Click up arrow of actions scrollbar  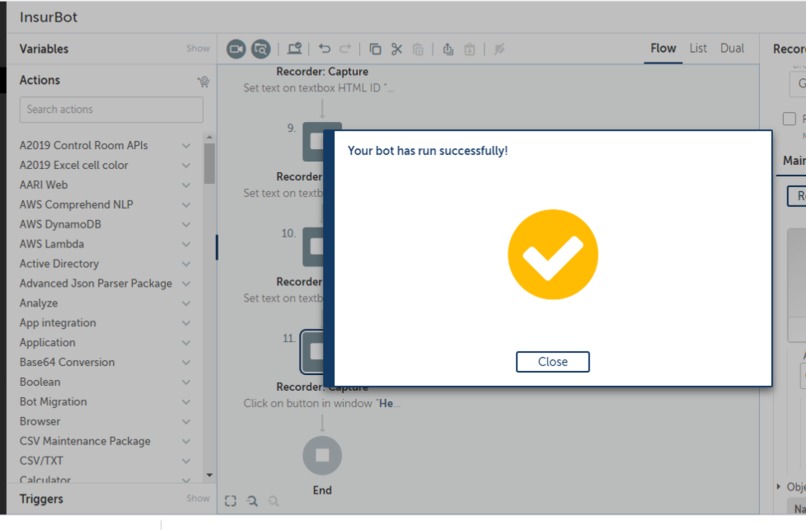pyautogui.click(x=209, y=137)
